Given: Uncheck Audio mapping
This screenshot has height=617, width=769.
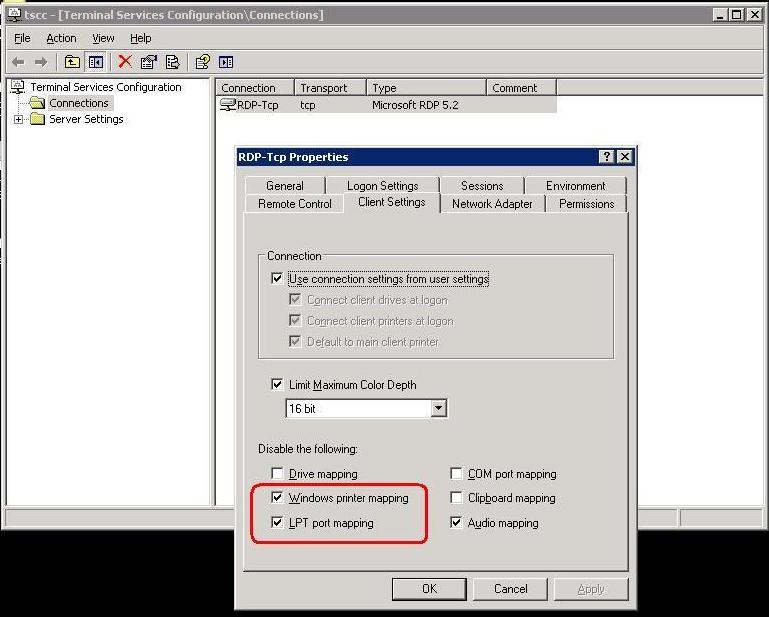Looking at the screenshot, I should point(456,522).
